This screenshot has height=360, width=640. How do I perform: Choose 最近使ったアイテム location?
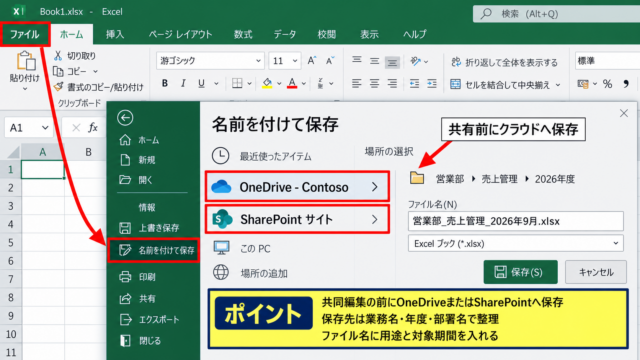[x=262, y=156]
